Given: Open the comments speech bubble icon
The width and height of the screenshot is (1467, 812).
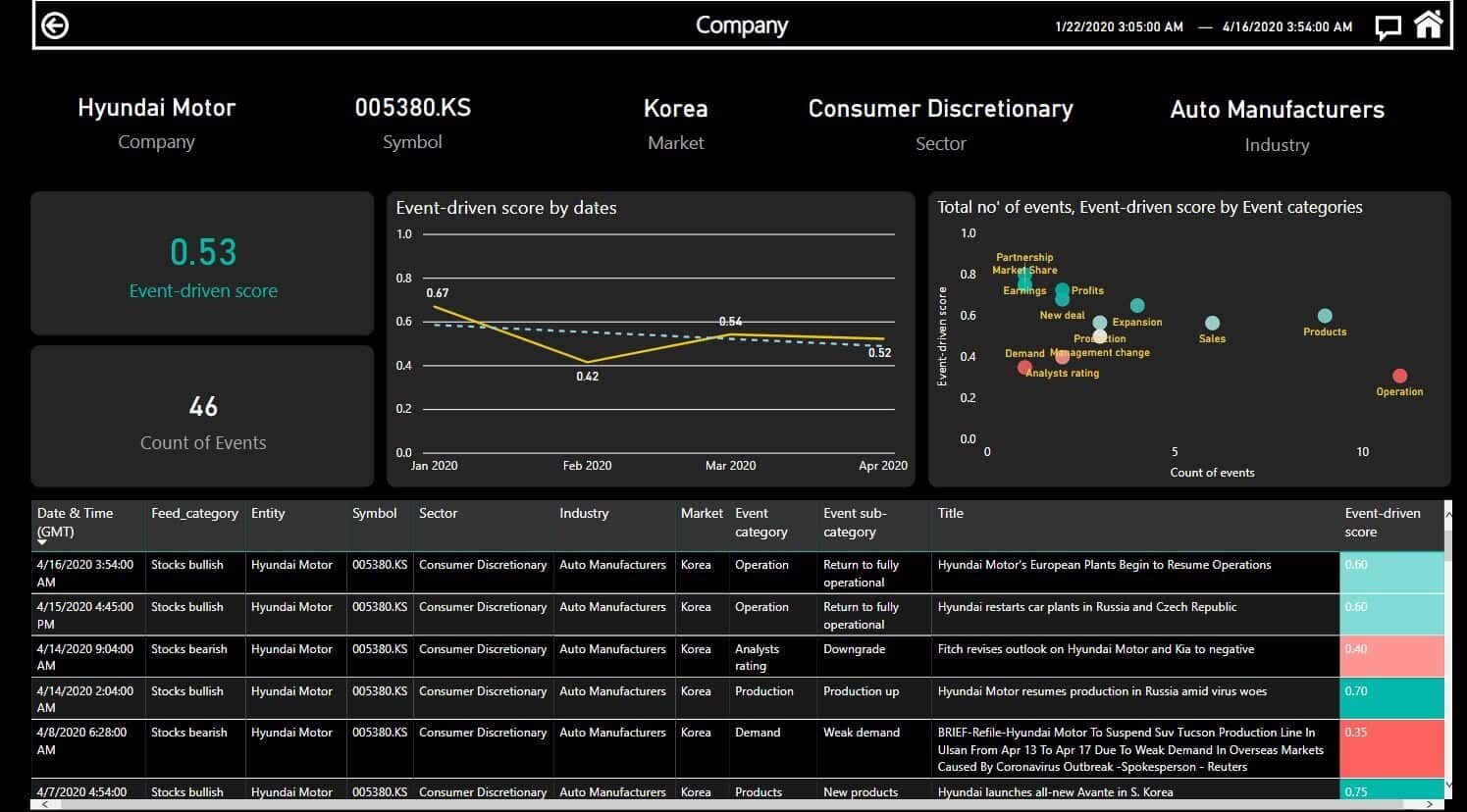Looking at the screenshot, I should [1388, 26].
